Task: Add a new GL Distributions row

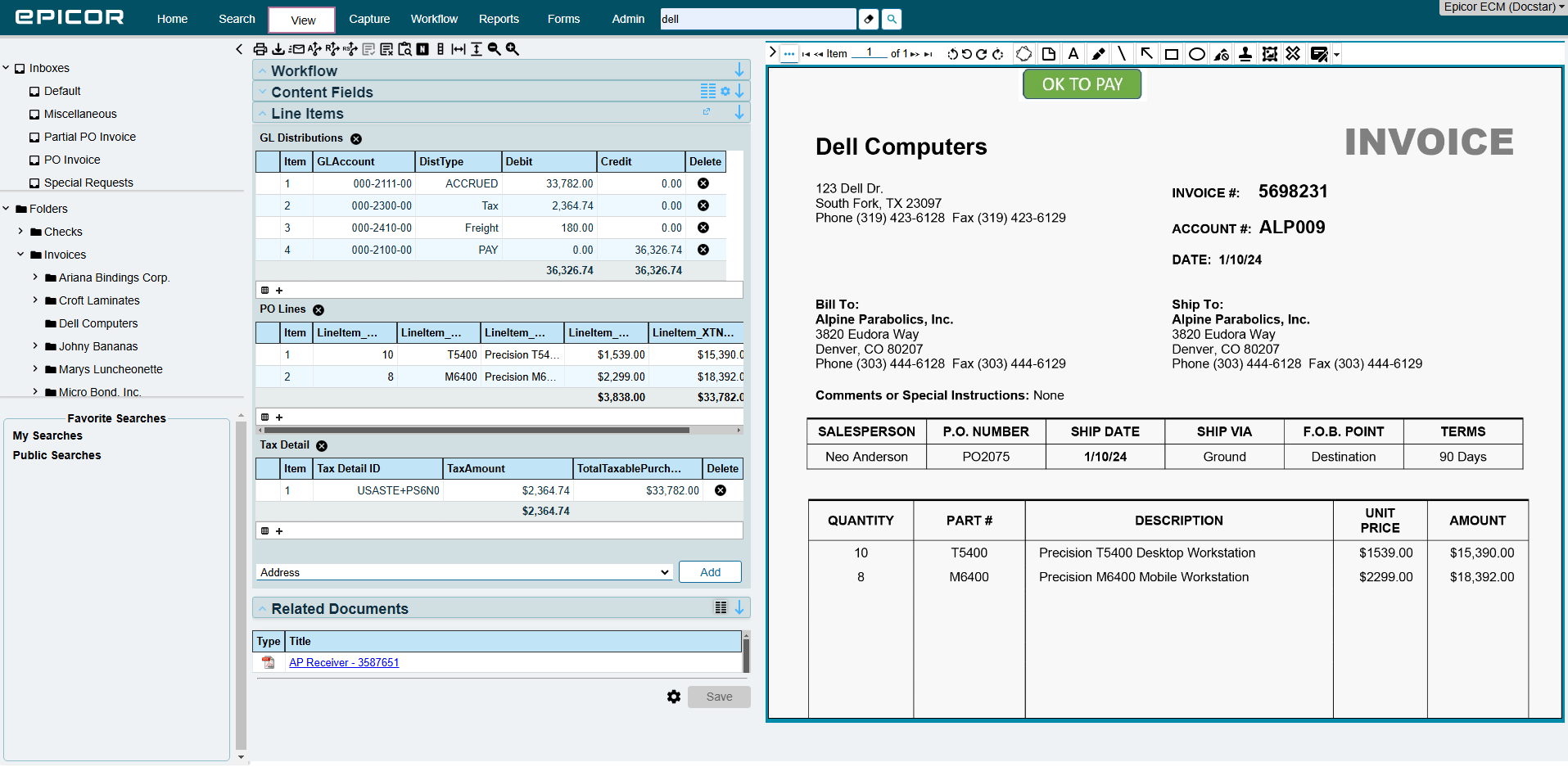Action: [x=279, y=291]
